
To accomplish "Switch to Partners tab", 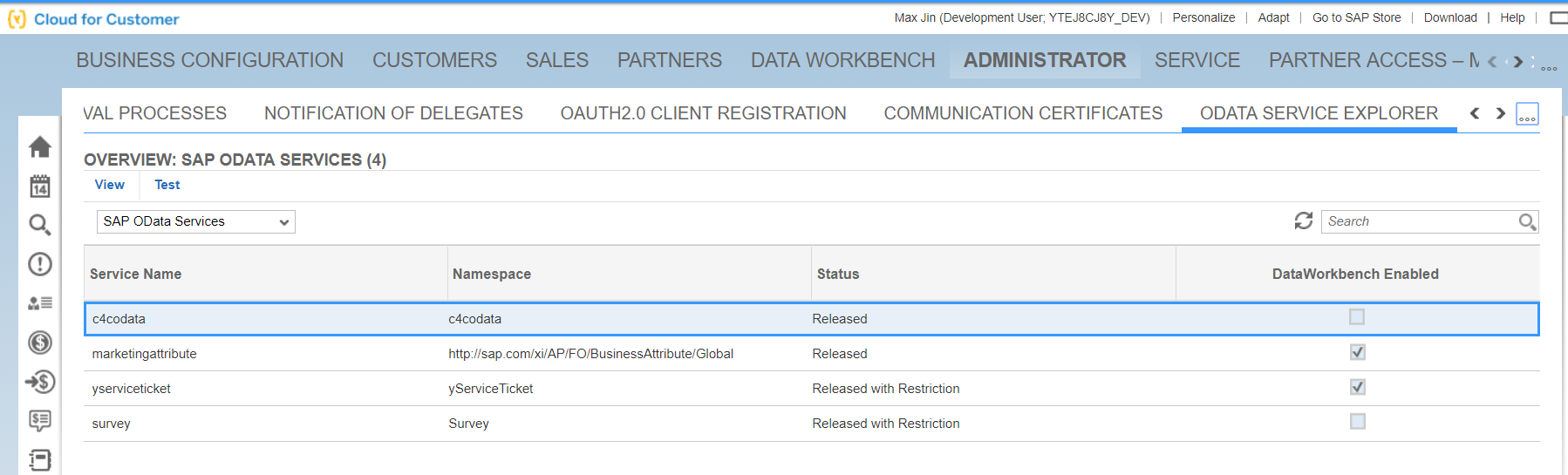I will click(x=670, y=60).
